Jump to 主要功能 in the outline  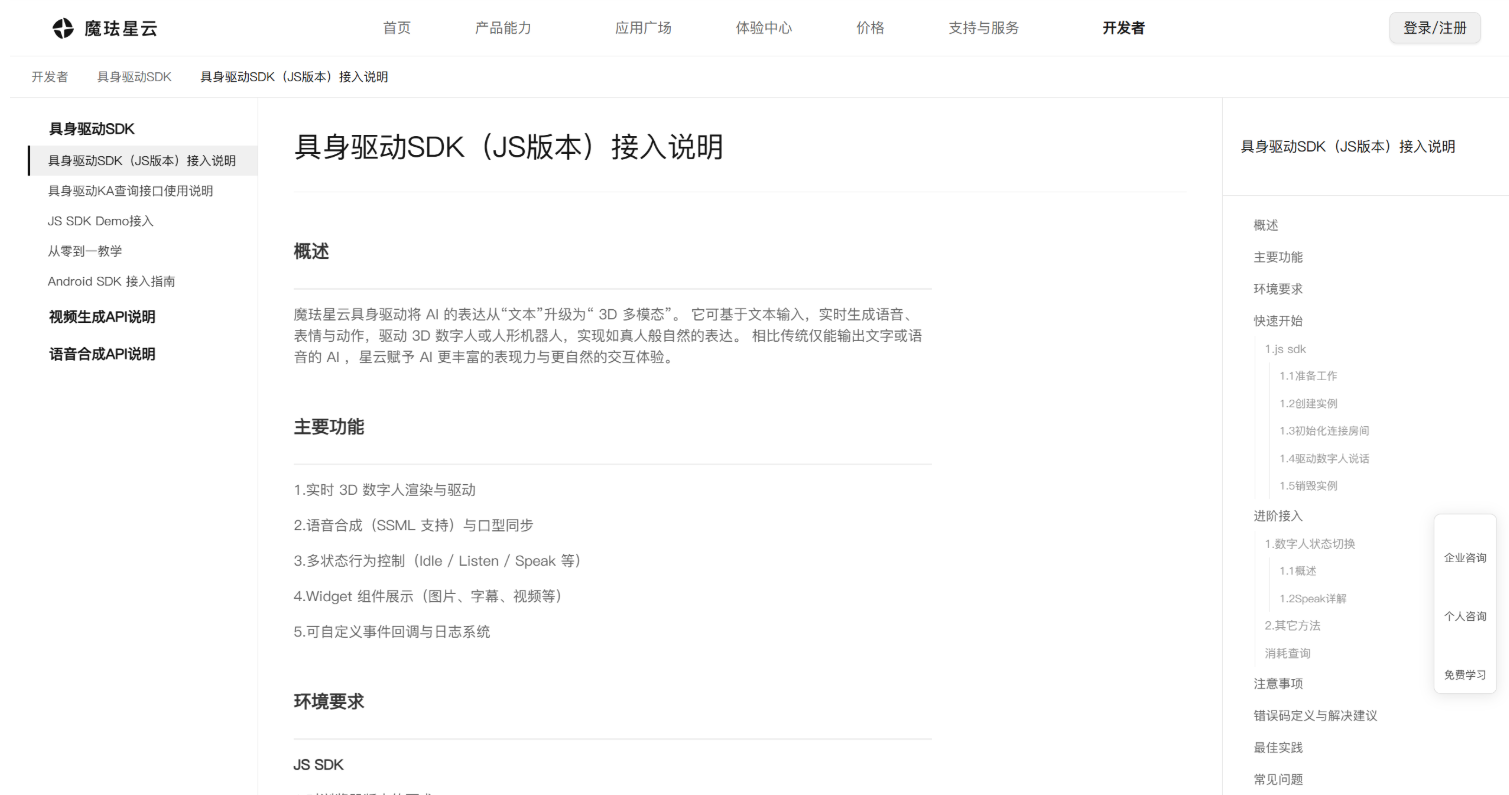click(x=1278, y=258)
